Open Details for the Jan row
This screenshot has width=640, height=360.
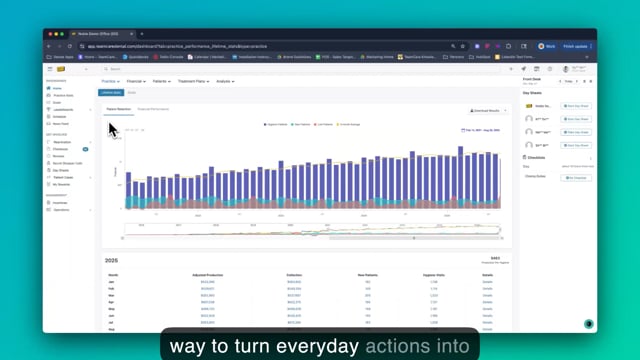tap(487, 282)
